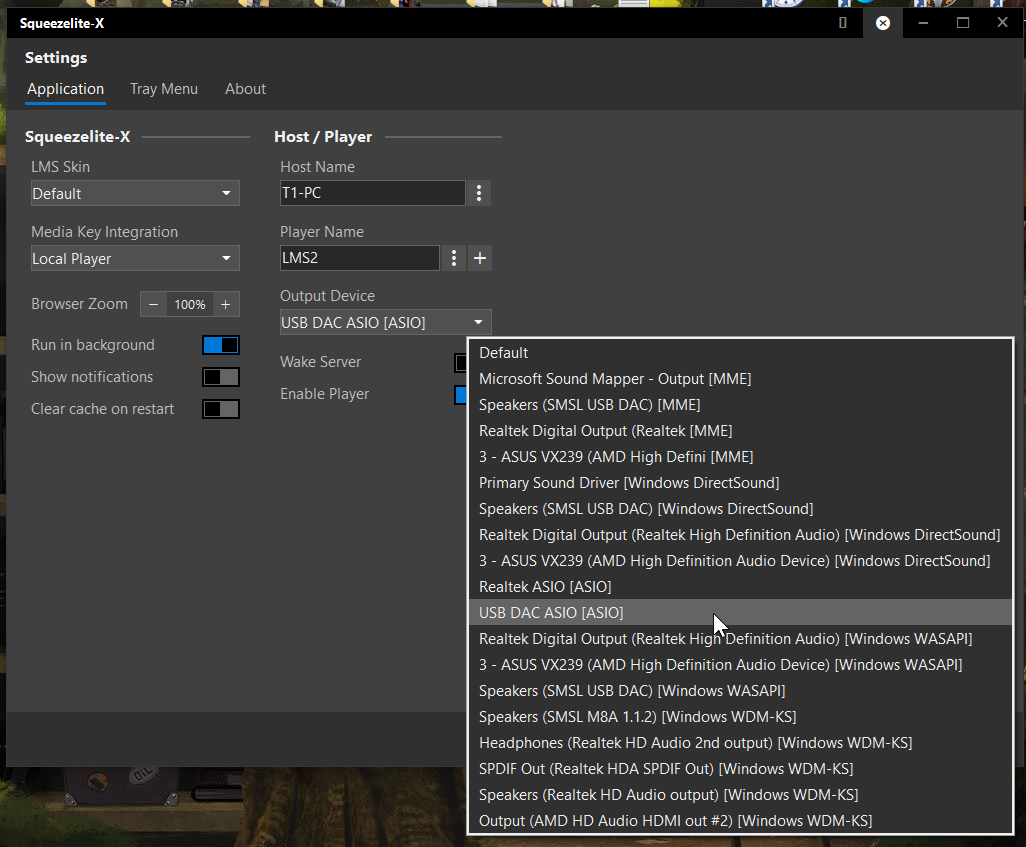Viewport: 1026px width, 847px height.
Task: Click the Player Name field LMS2
Action: point(360,258)
